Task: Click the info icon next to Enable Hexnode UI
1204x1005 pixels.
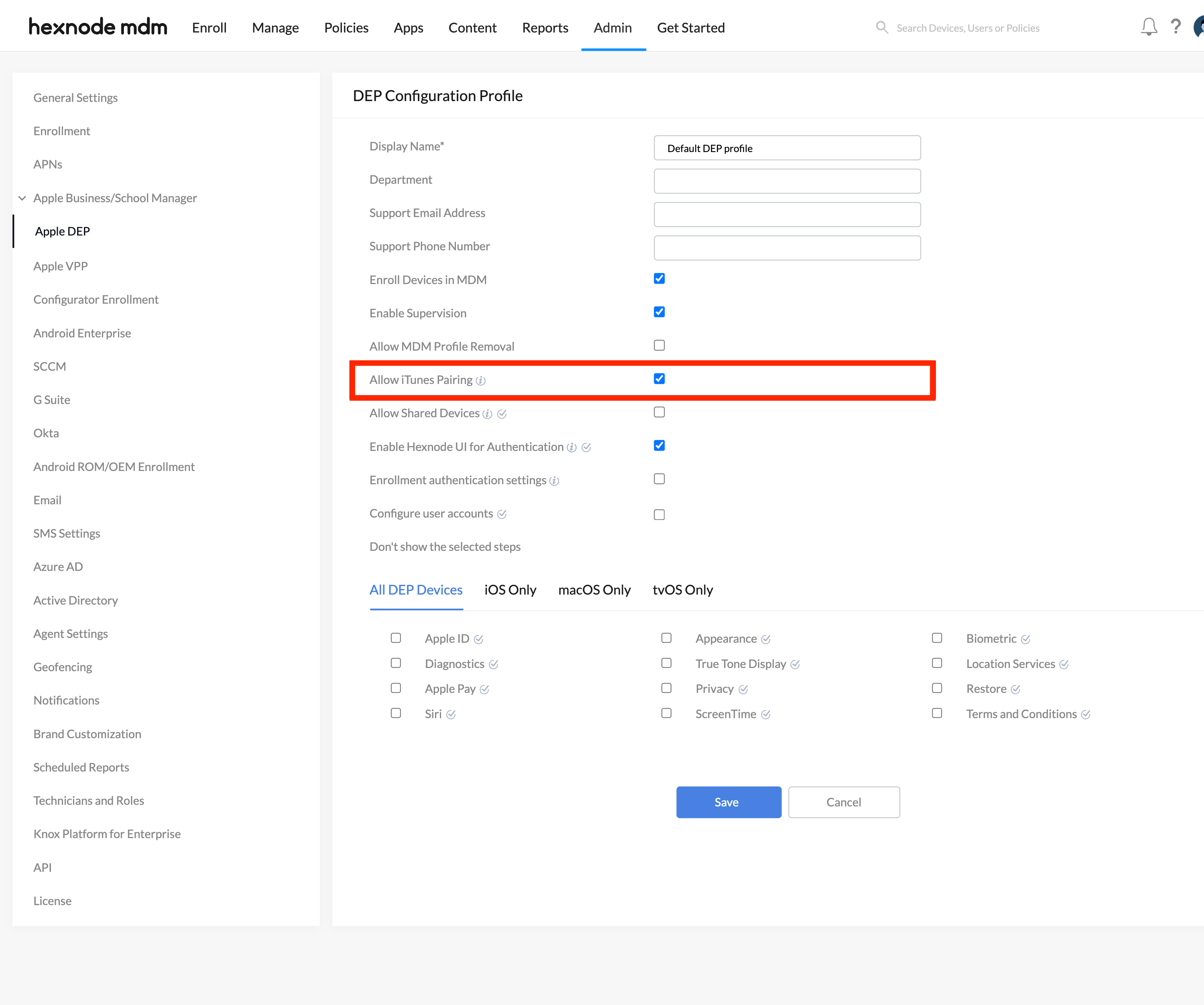Action: click(571, 447)
